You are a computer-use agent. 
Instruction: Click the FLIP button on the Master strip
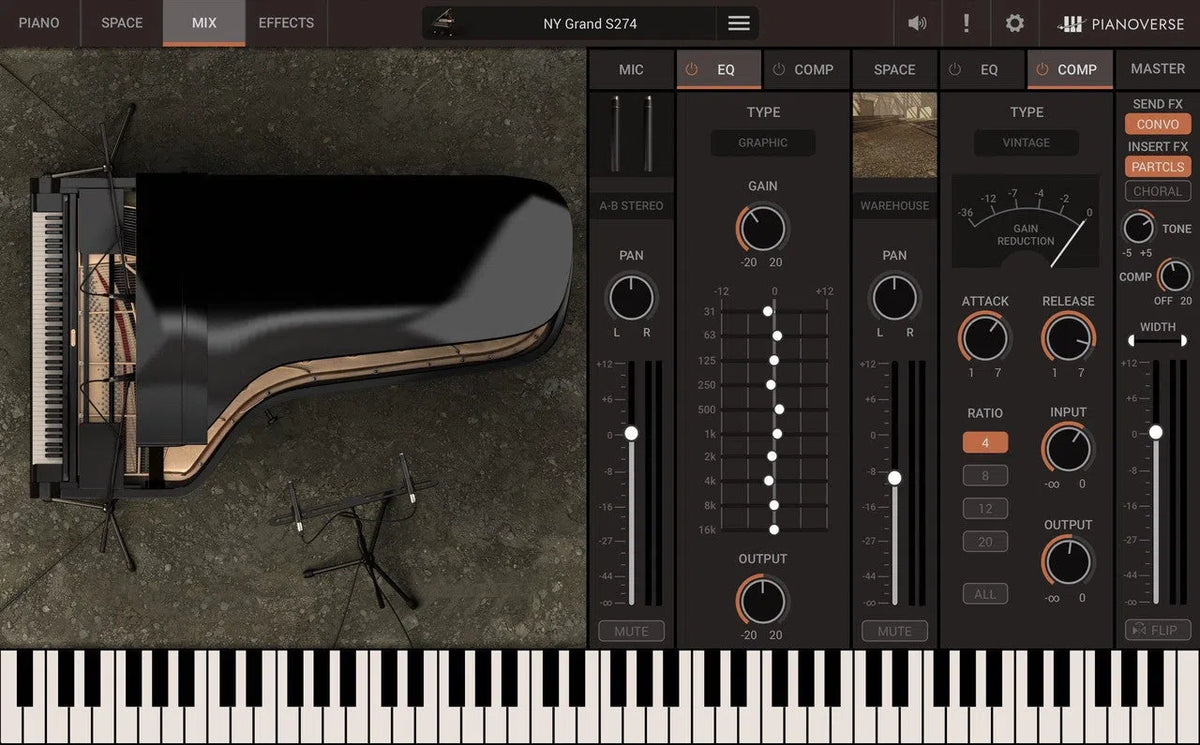point(1157,629)
